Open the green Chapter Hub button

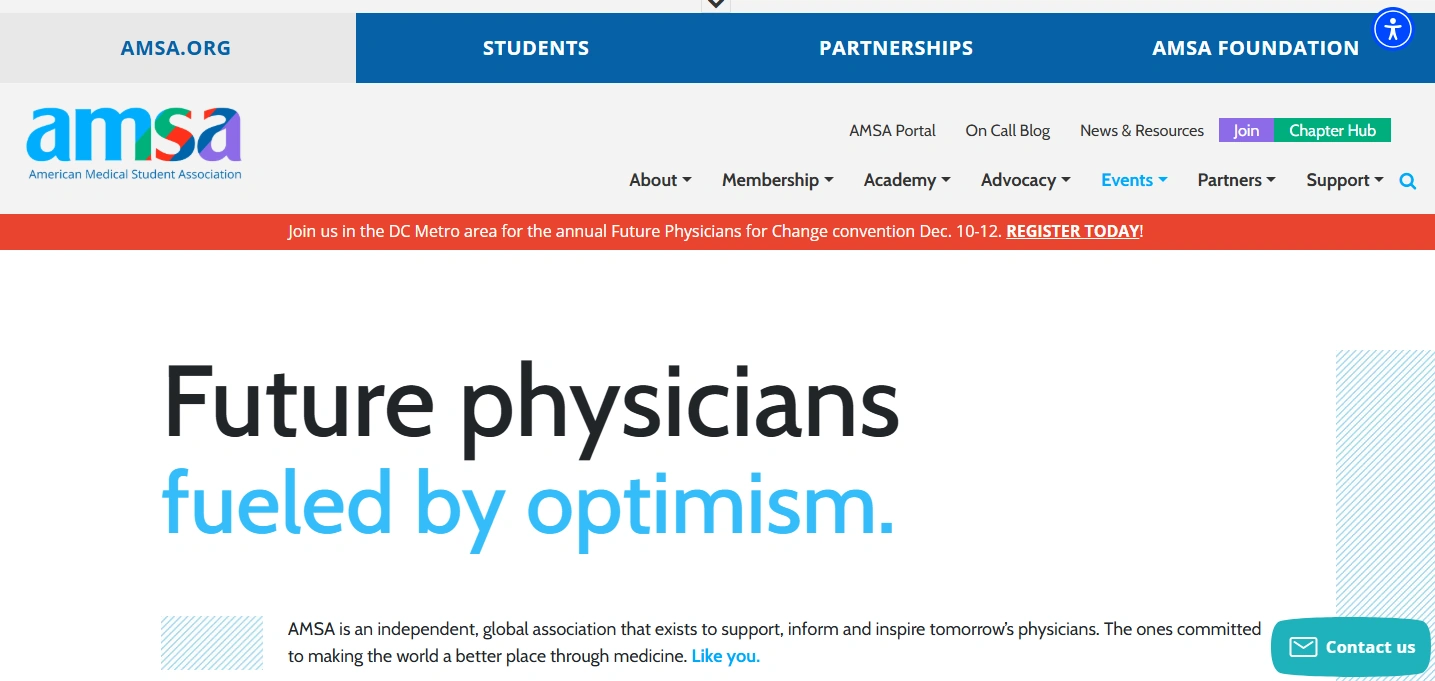[1332, 130]
